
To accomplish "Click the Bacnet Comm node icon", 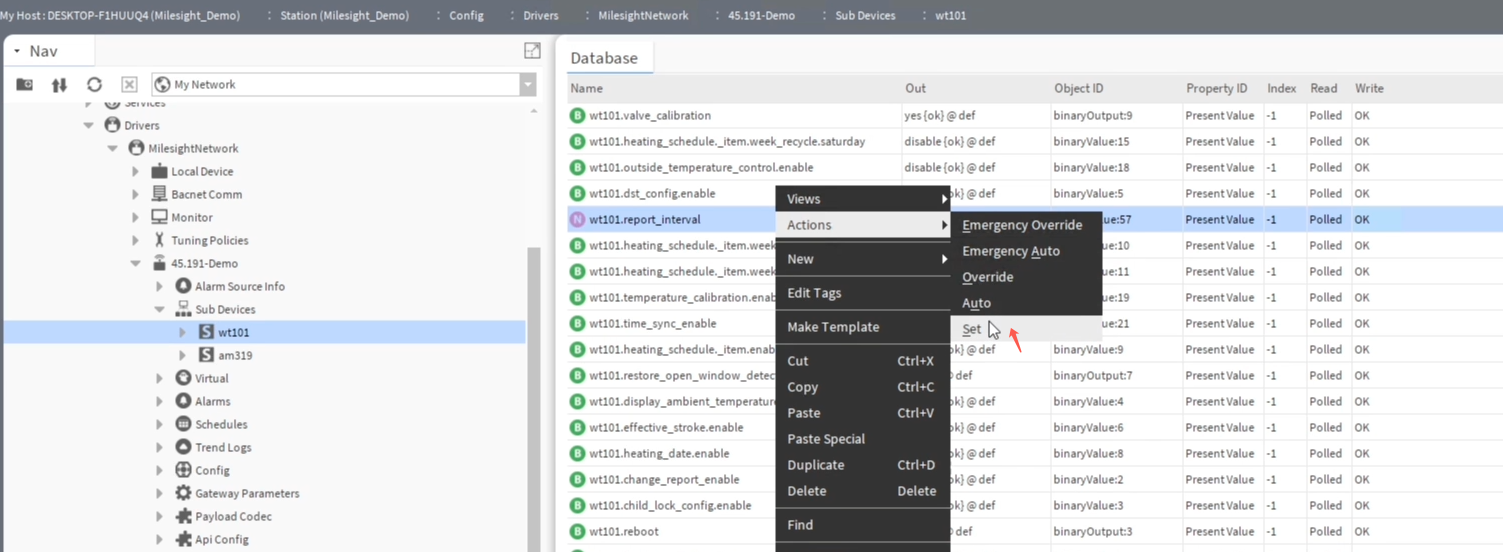I will click(x=159, y=194).
